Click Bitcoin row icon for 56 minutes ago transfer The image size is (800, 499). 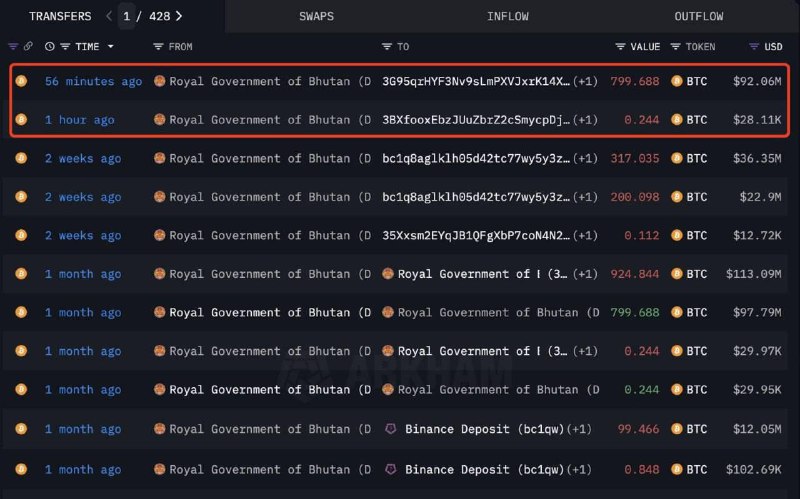(x=21, y=81)
